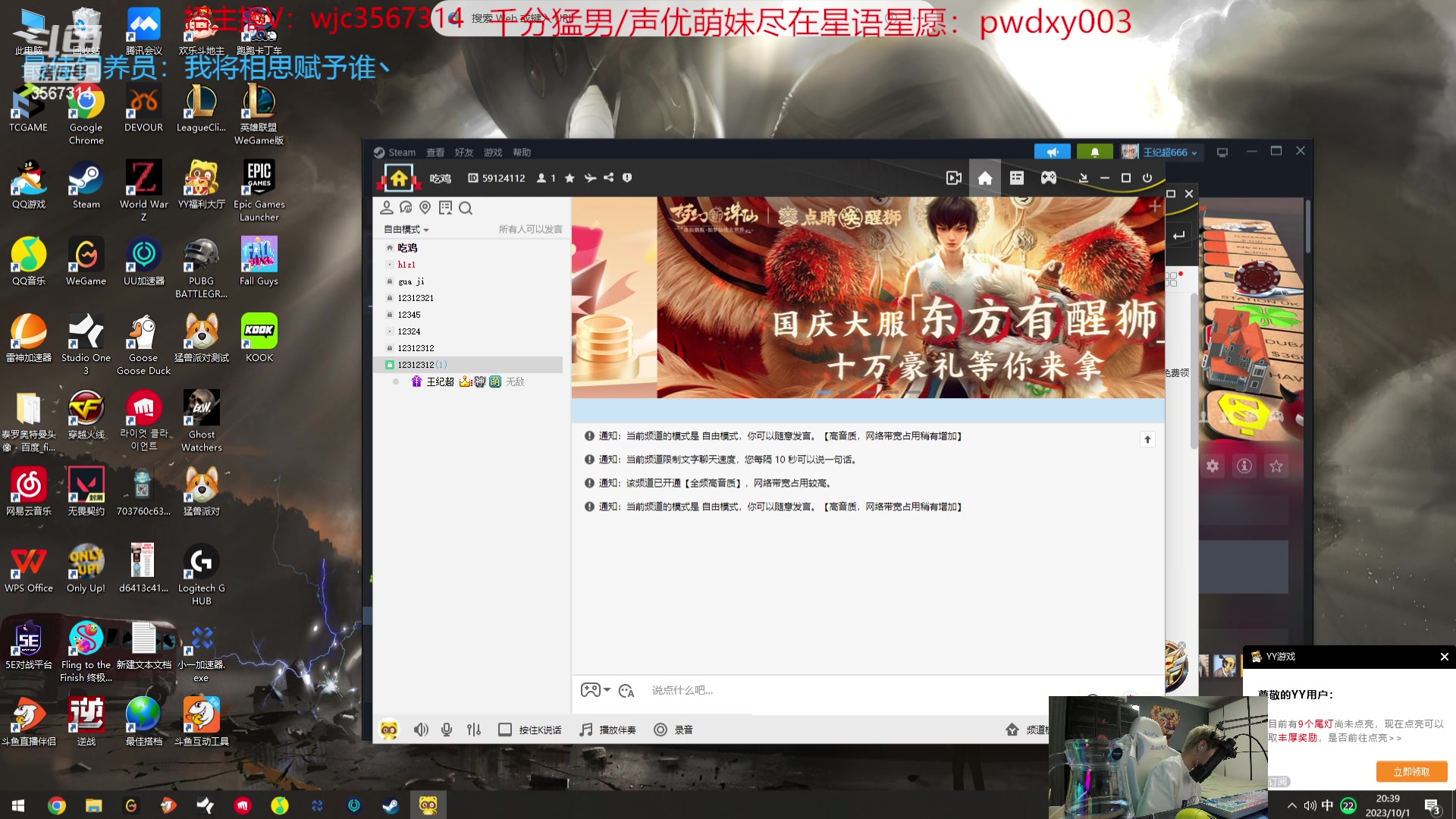The image size is (1456, 819).
Task: Open the Goose Goose Duck desktop shortcut
Action: [143, 344]
